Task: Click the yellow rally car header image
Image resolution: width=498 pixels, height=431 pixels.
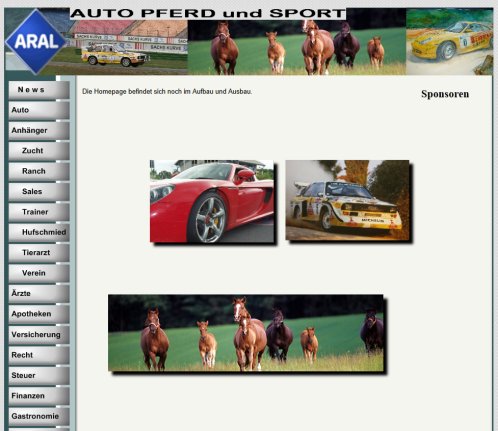Action: pyautogui.click(x=127, y=47)
